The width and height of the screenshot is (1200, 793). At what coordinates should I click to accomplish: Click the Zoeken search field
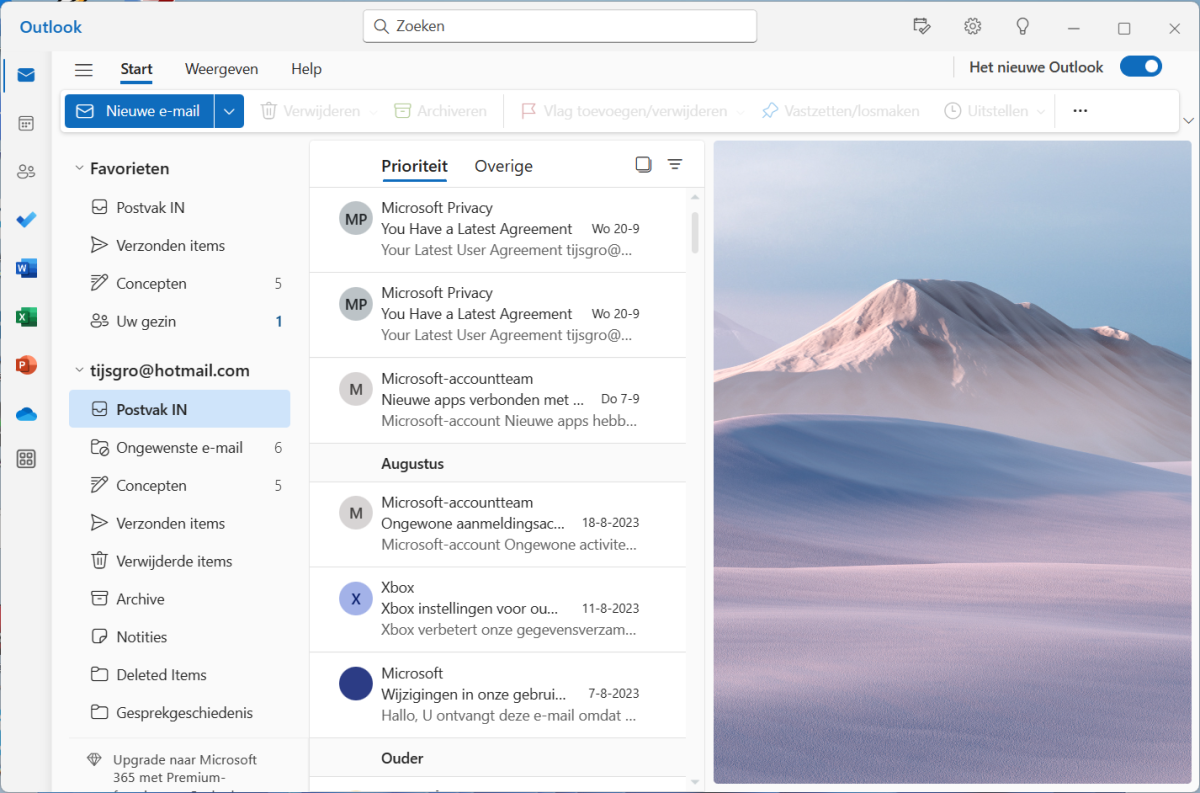(x=560, y=26)
